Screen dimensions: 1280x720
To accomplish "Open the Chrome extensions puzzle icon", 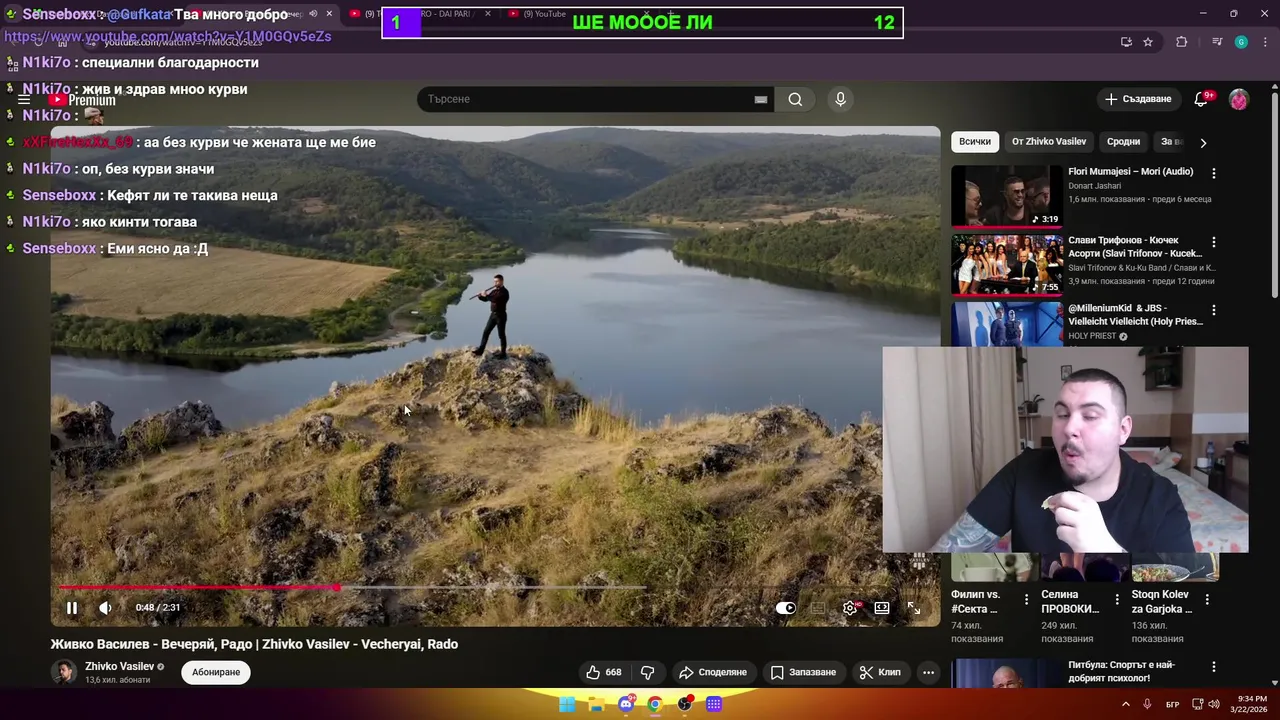I will (1182, 42).
